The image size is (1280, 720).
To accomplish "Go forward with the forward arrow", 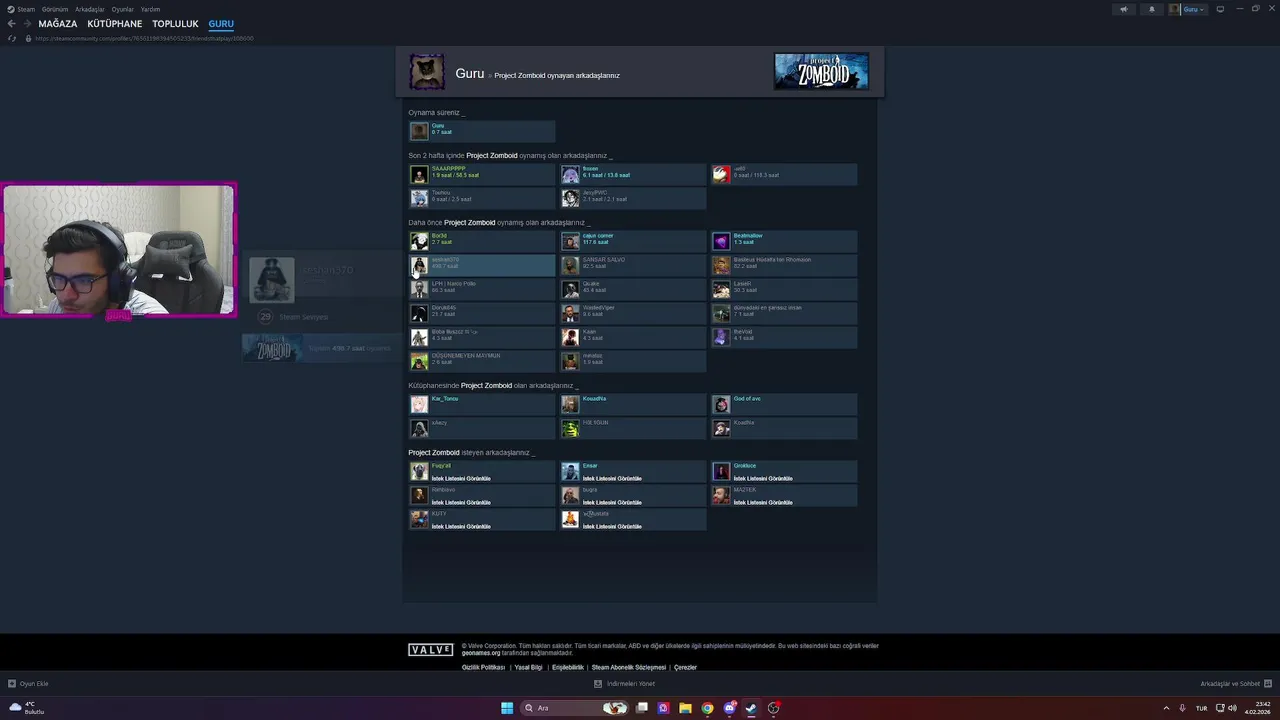I will point(27,24).
